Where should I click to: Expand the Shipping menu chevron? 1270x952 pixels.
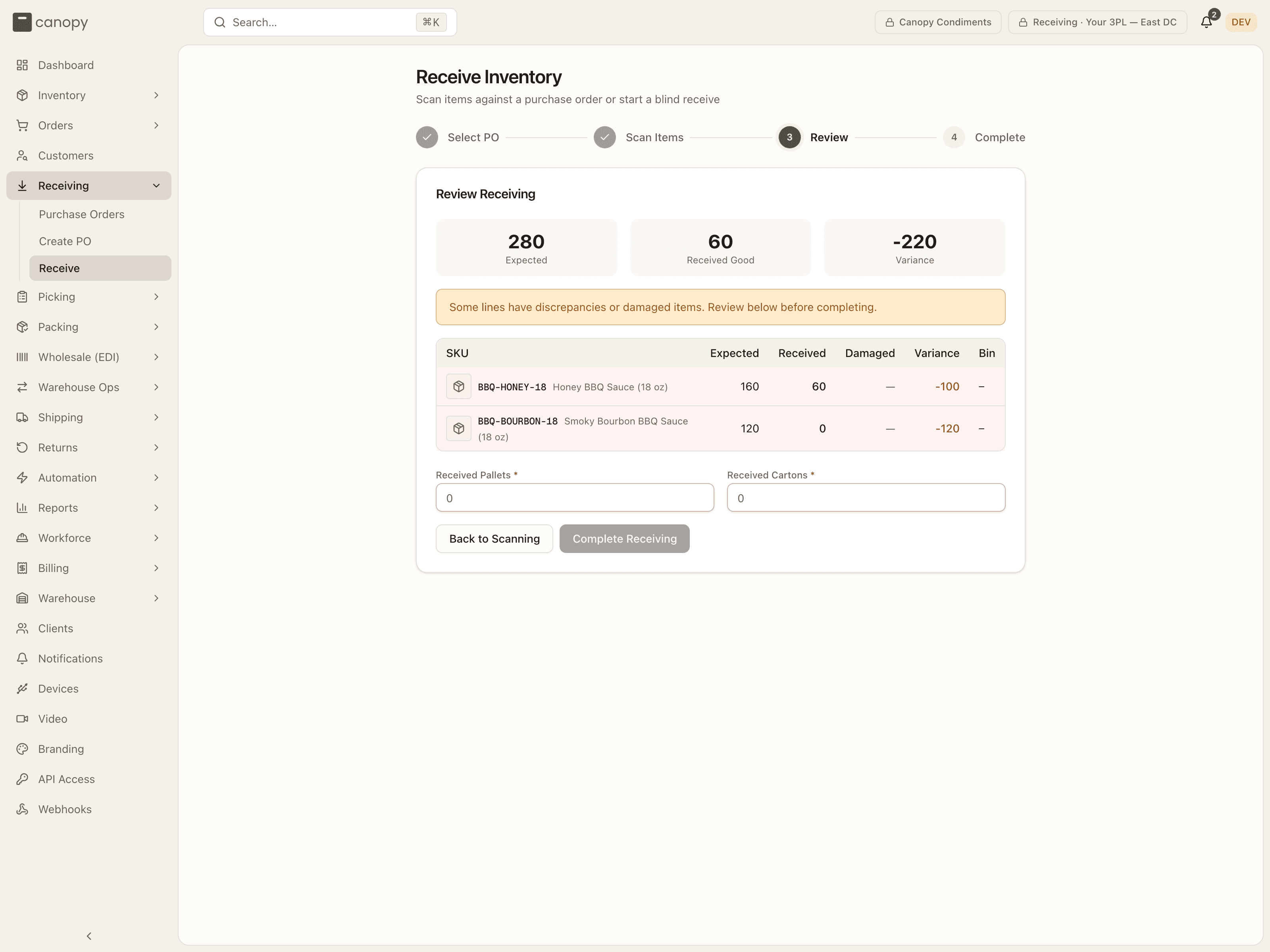(156, 417)
